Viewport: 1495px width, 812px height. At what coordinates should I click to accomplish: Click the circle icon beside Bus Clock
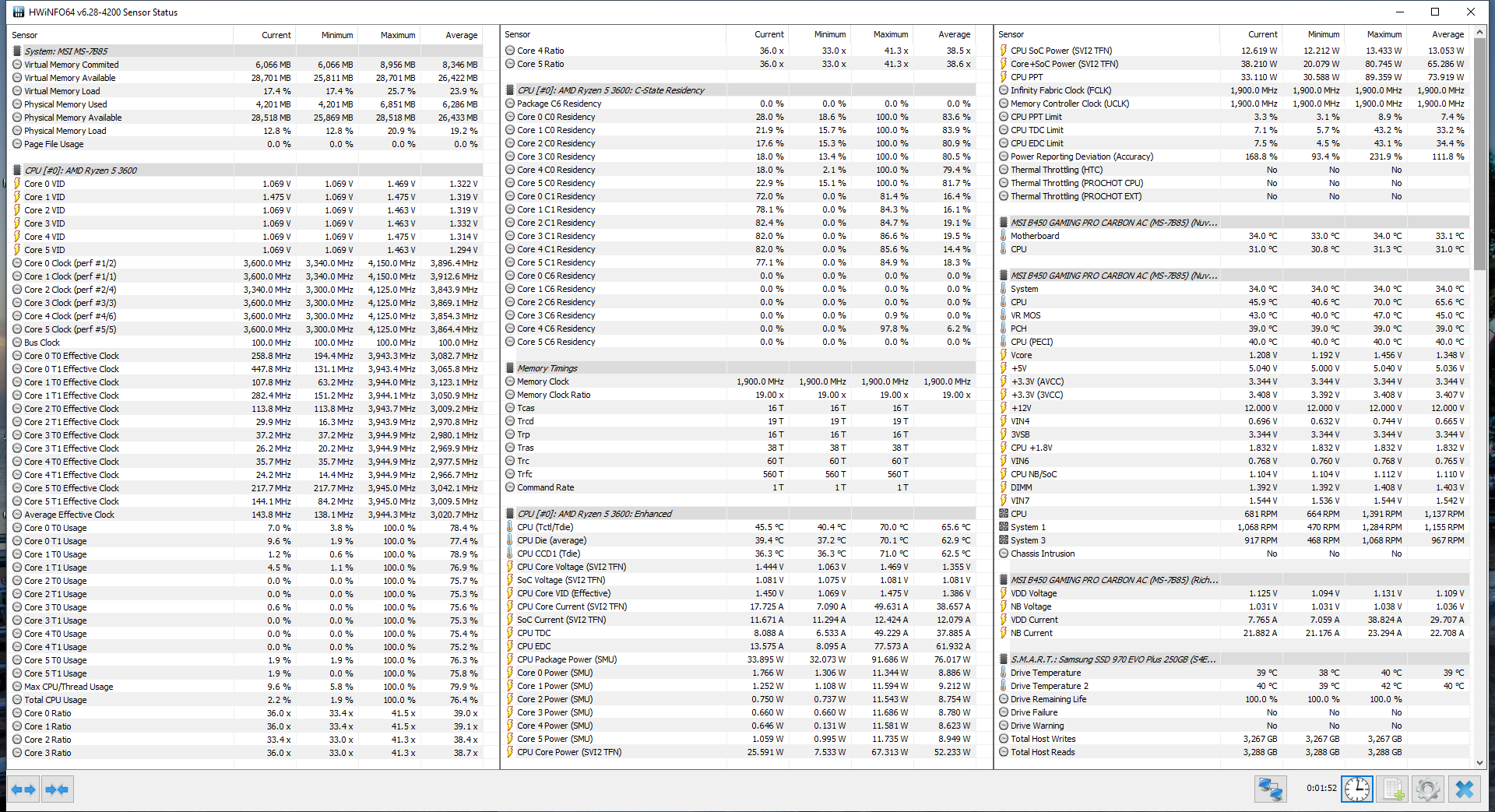click(x=17, y=343)
